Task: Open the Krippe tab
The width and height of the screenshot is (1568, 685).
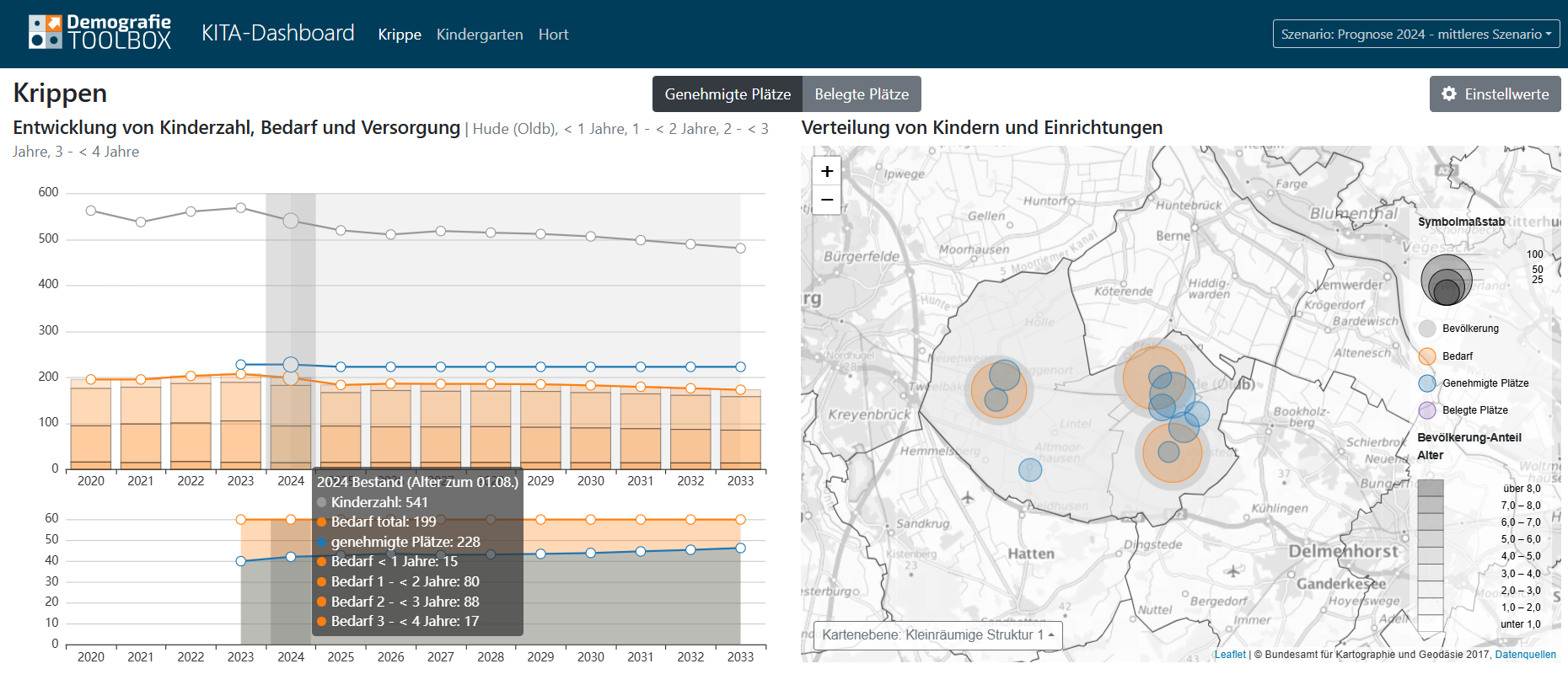Action: click(400, 35)
